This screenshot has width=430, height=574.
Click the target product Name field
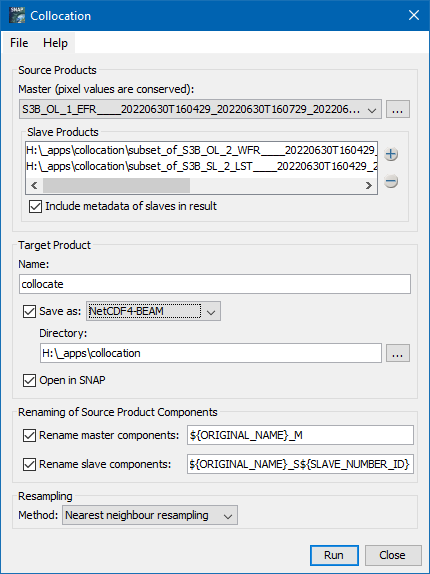click(x=215, y=284)
